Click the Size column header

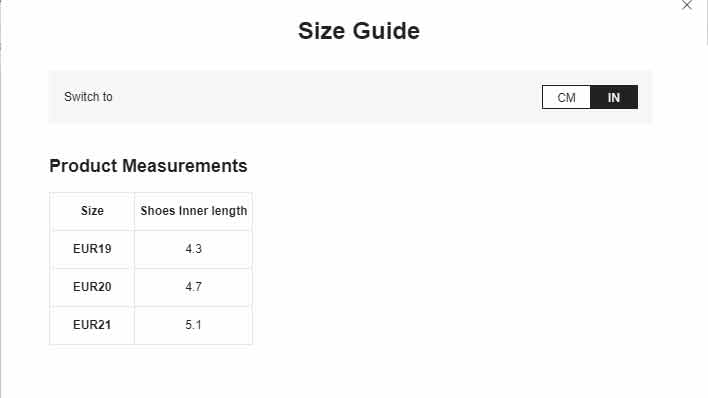tap(92, 211)
